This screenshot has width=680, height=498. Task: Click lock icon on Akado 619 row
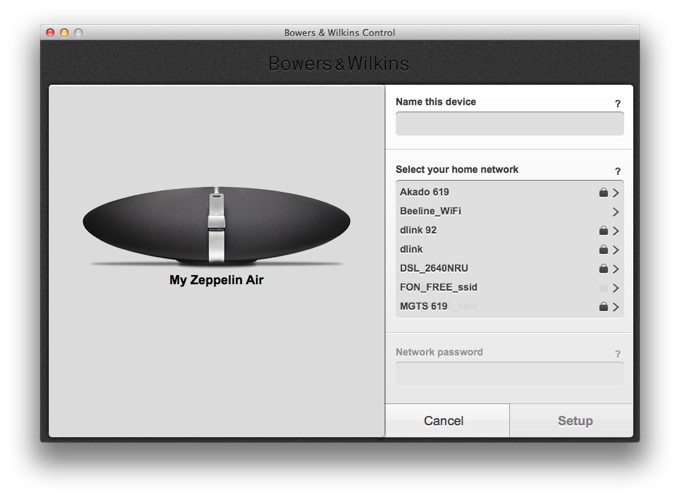(x=603, y=192)
